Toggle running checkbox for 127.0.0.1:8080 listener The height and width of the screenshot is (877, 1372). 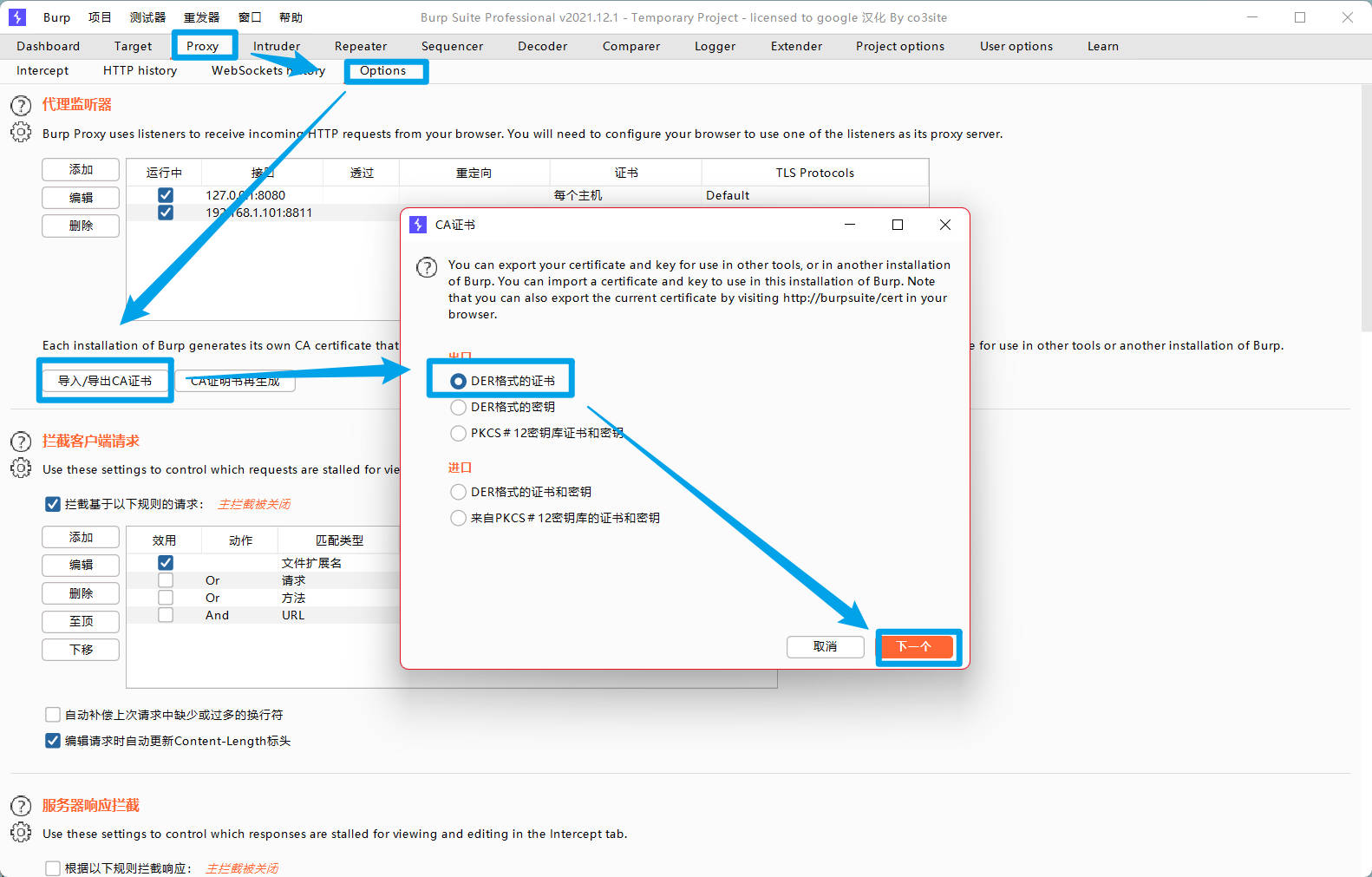[x=166, y=195]
